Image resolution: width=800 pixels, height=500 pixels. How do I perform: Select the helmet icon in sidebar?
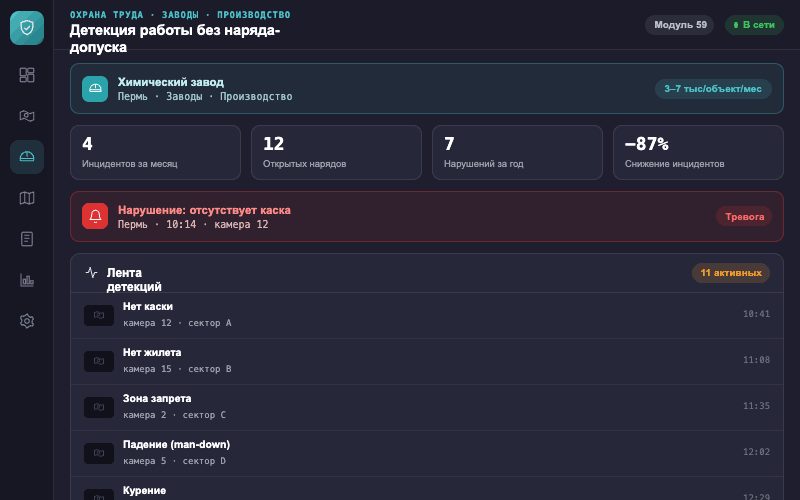(x=27, y=157)
